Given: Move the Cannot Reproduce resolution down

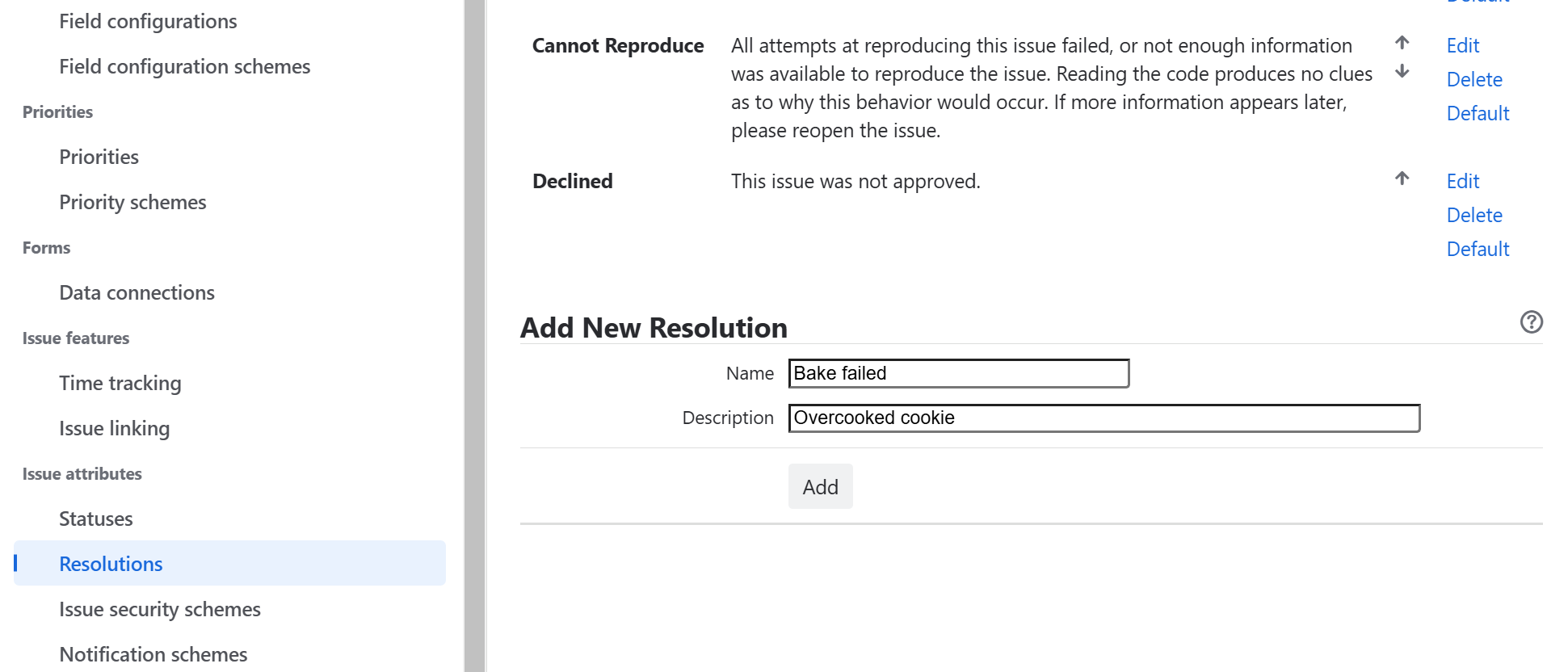Looking at the screenshot, I should (1402, 73).
